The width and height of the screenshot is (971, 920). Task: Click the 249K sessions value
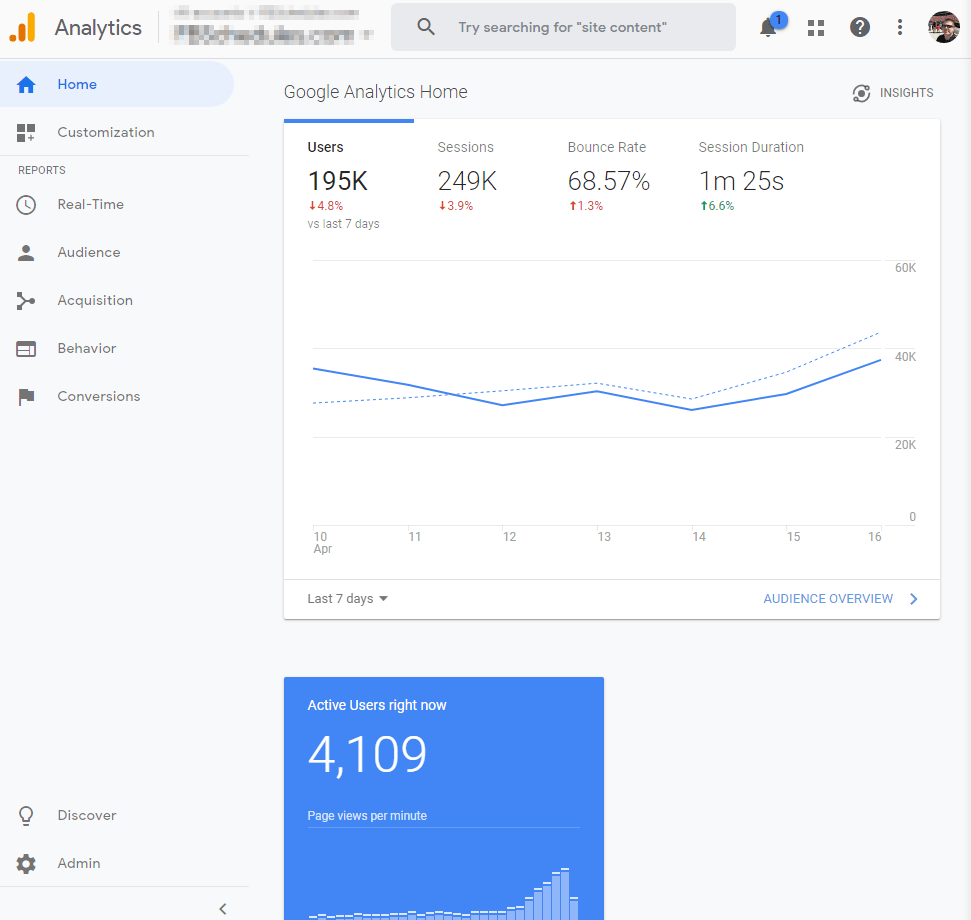(467, 181)
